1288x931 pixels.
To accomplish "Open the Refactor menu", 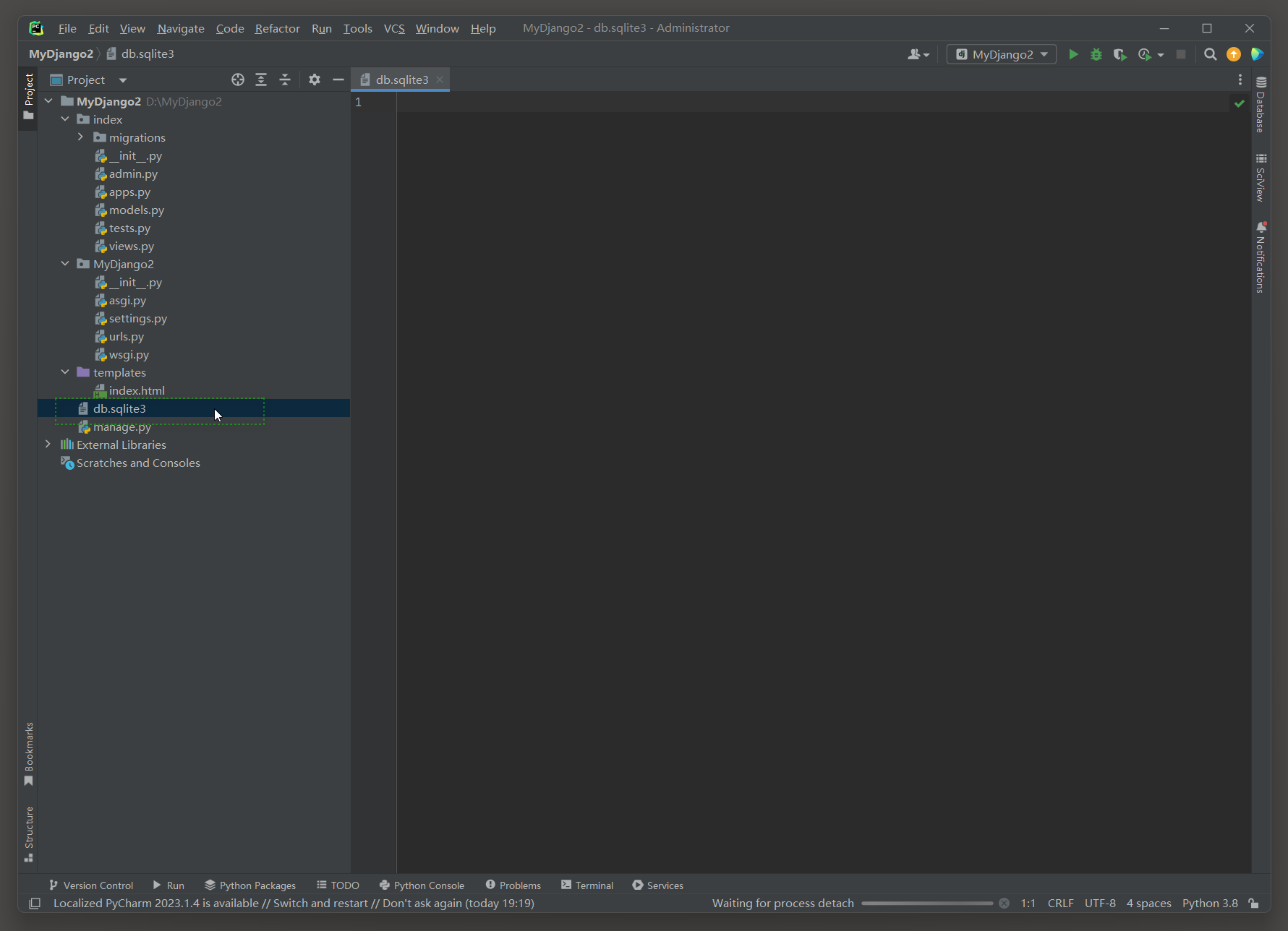I will point(277,28).
